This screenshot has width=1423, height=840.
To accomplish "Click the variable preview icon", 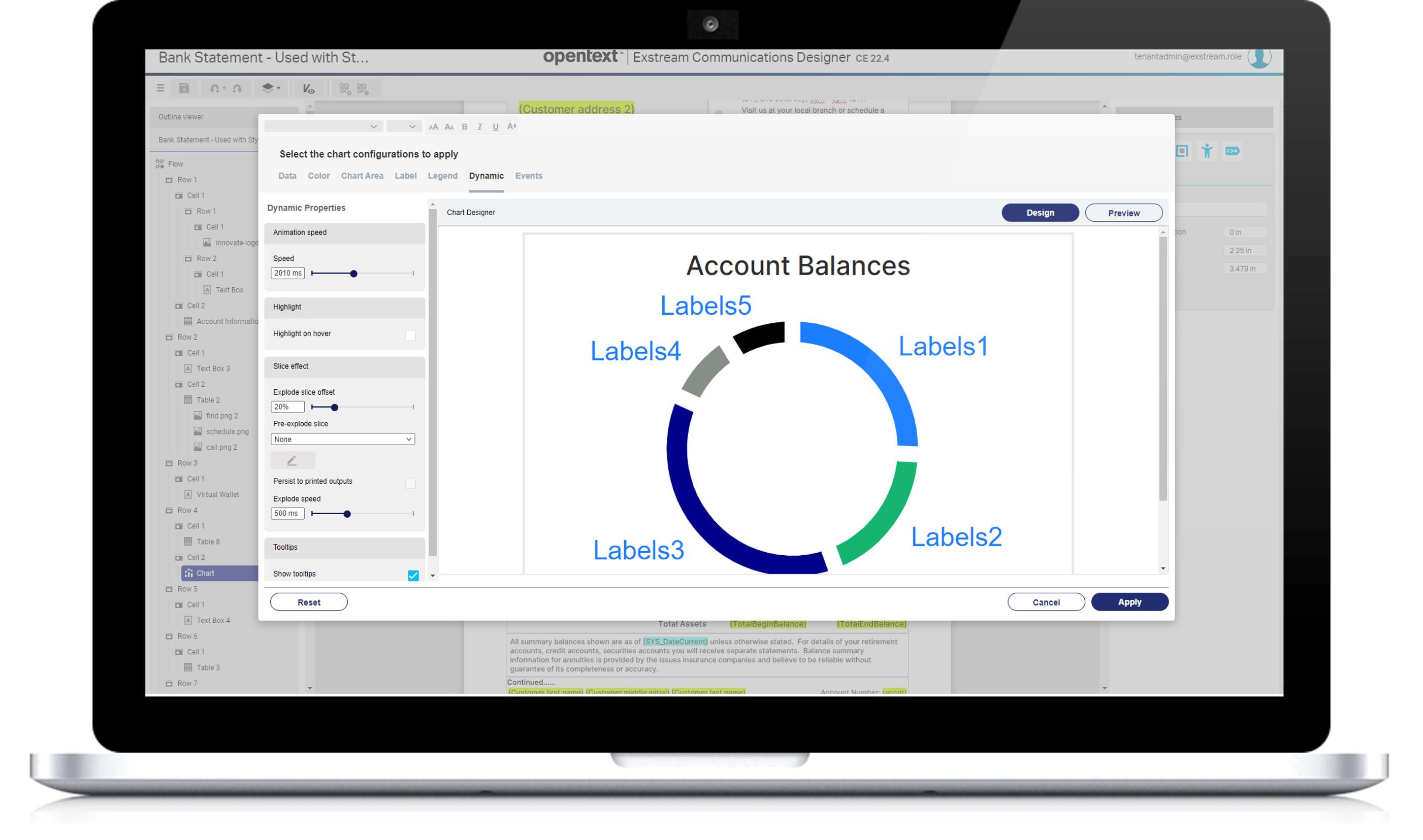I will (x=309, y=89).
